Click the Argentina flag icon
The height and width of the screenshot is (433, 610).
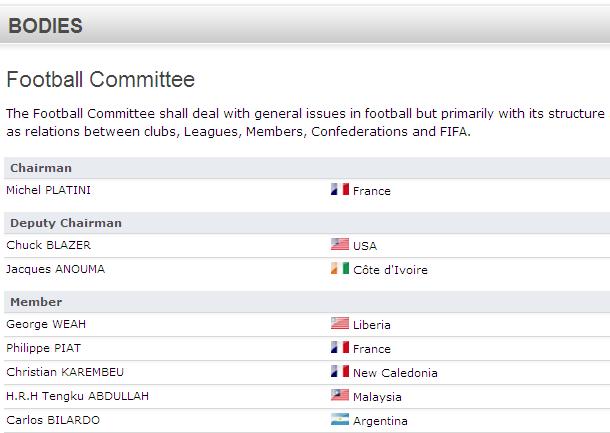pyautogui.click(x=340, y=419)
